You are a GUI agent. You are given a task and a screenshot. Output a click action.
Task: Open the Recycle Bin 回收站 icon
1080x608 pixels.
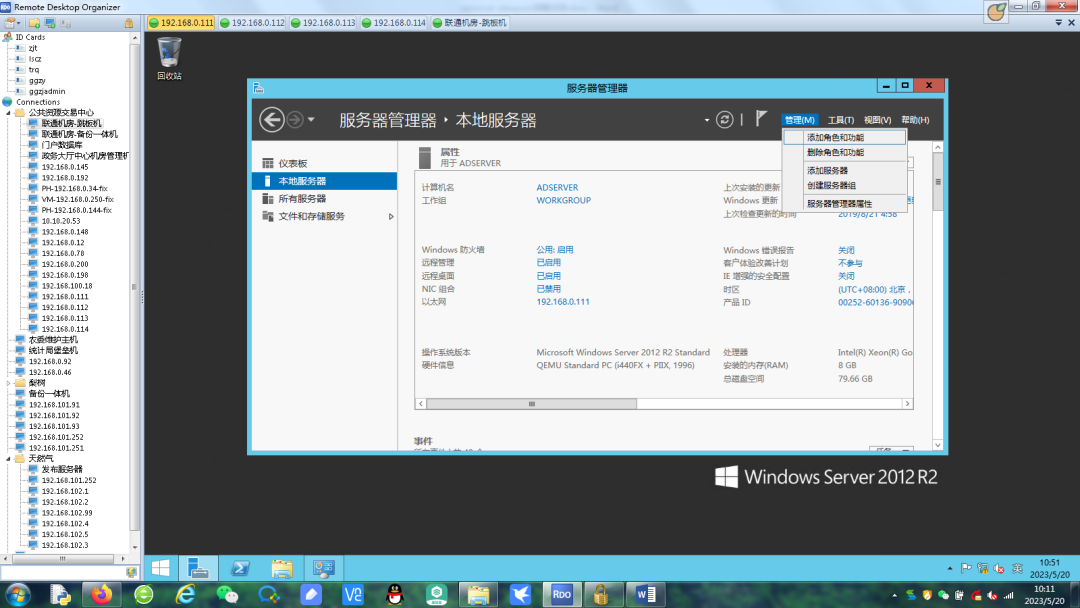[x=169, y=59]
